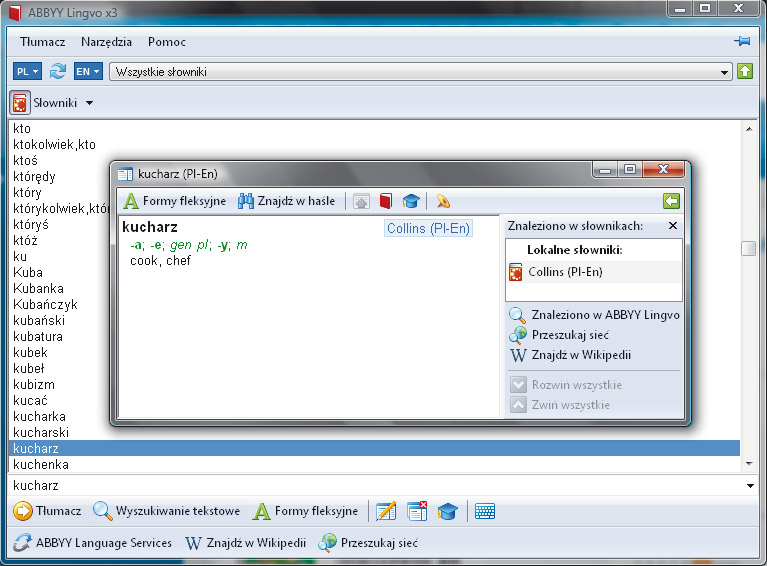Expand the Wszystkie słowniki dictionary combo box
The image size is (767, 566).
point(725,72)
